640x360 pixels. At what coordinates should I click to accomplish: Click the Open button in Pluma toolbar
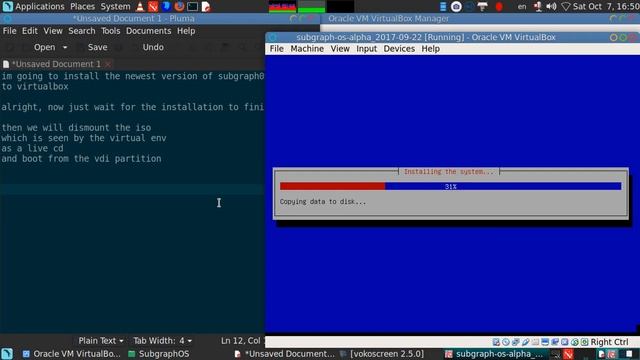44,47
